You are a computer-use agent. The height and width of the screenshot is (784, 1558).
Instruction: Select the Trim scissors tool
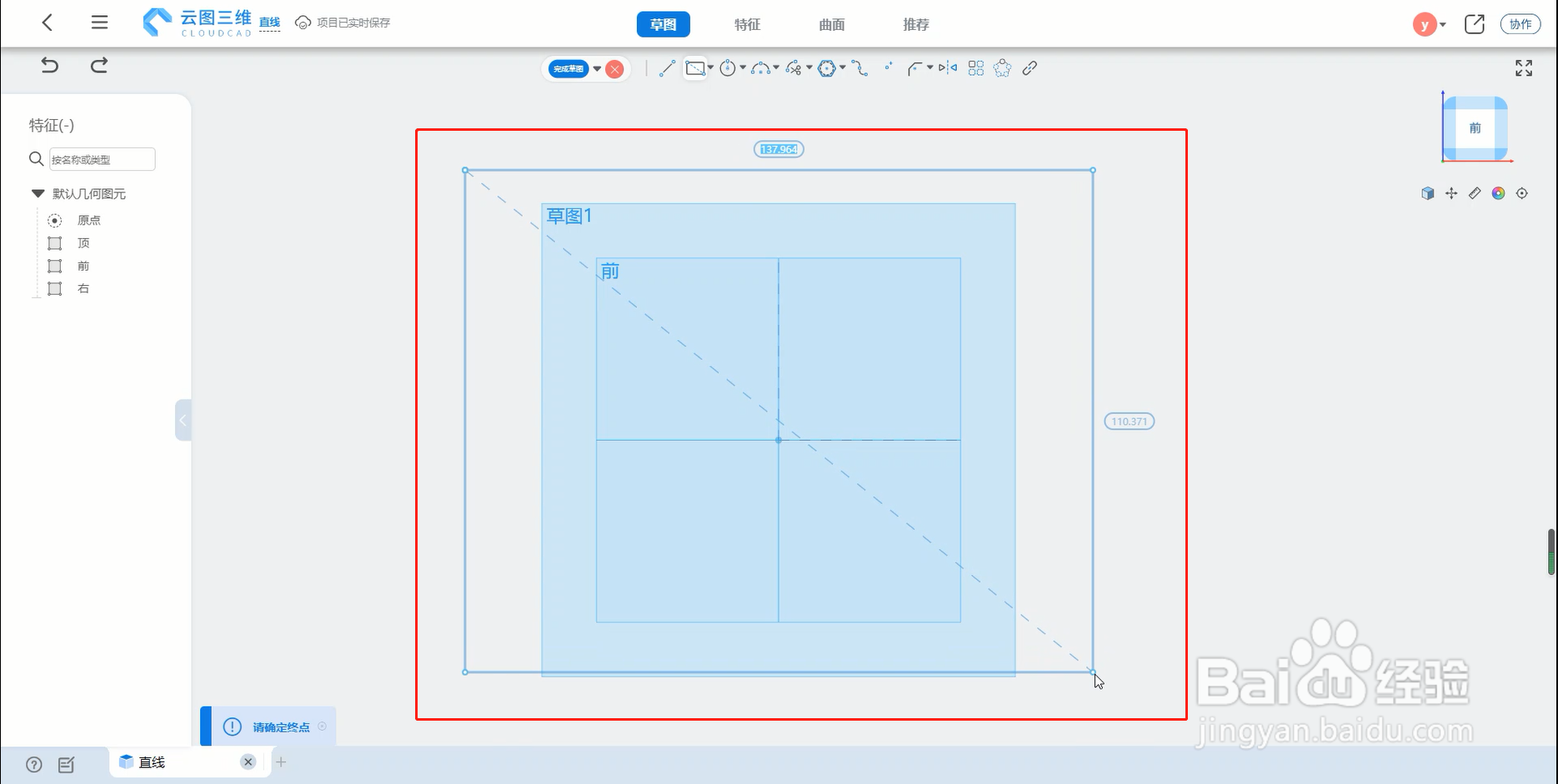pos(794,68)
